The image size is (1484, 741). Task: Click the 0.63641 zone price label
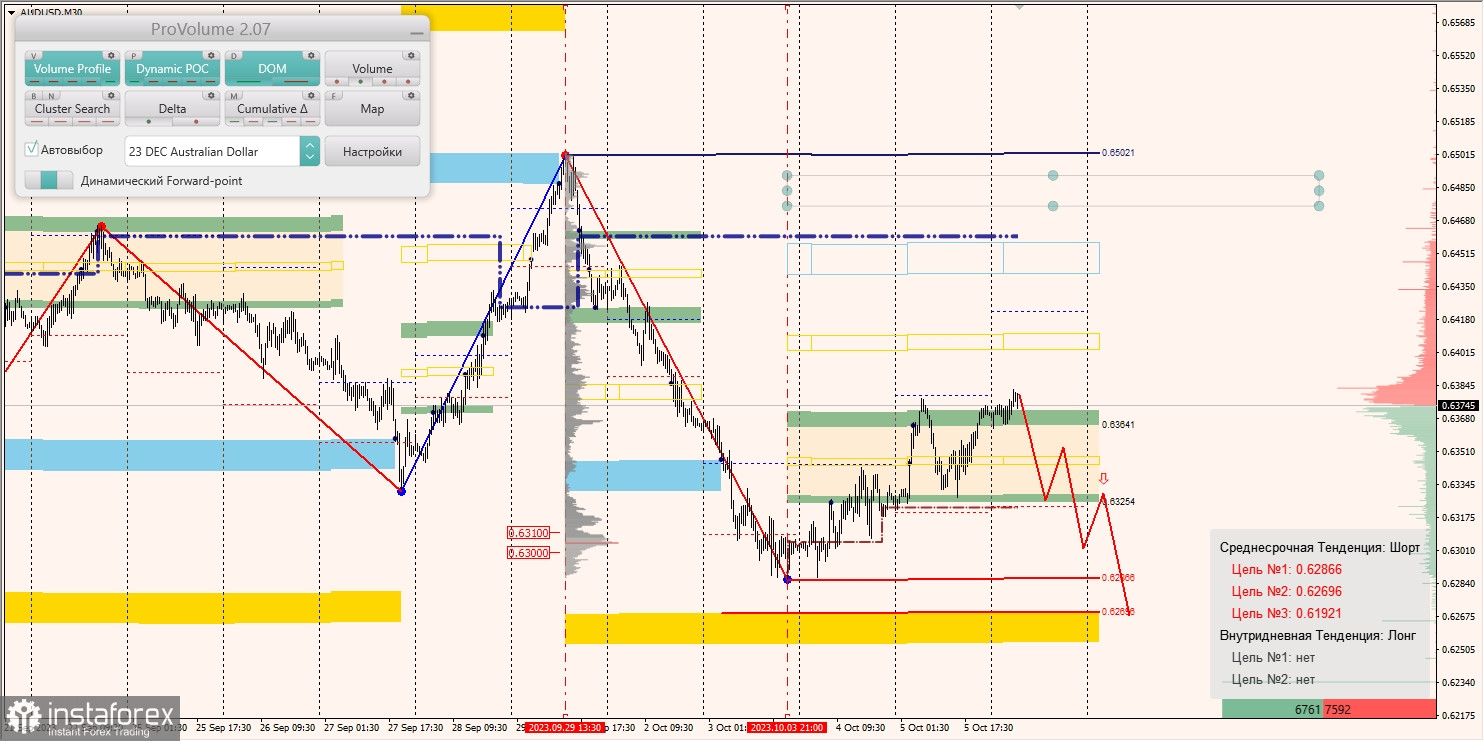coord(1118,425)
